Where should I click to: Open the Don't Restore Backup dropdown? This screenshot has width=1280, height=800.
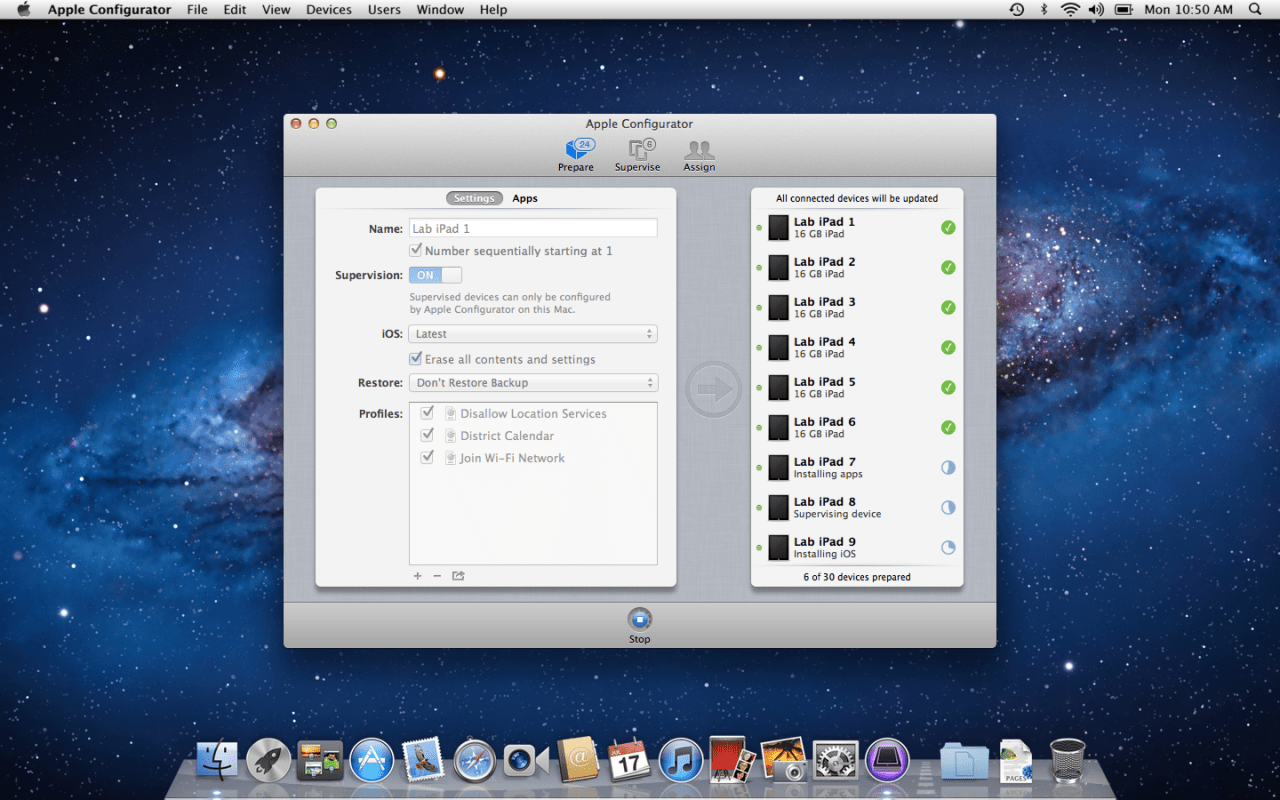(x=533, y=382)
